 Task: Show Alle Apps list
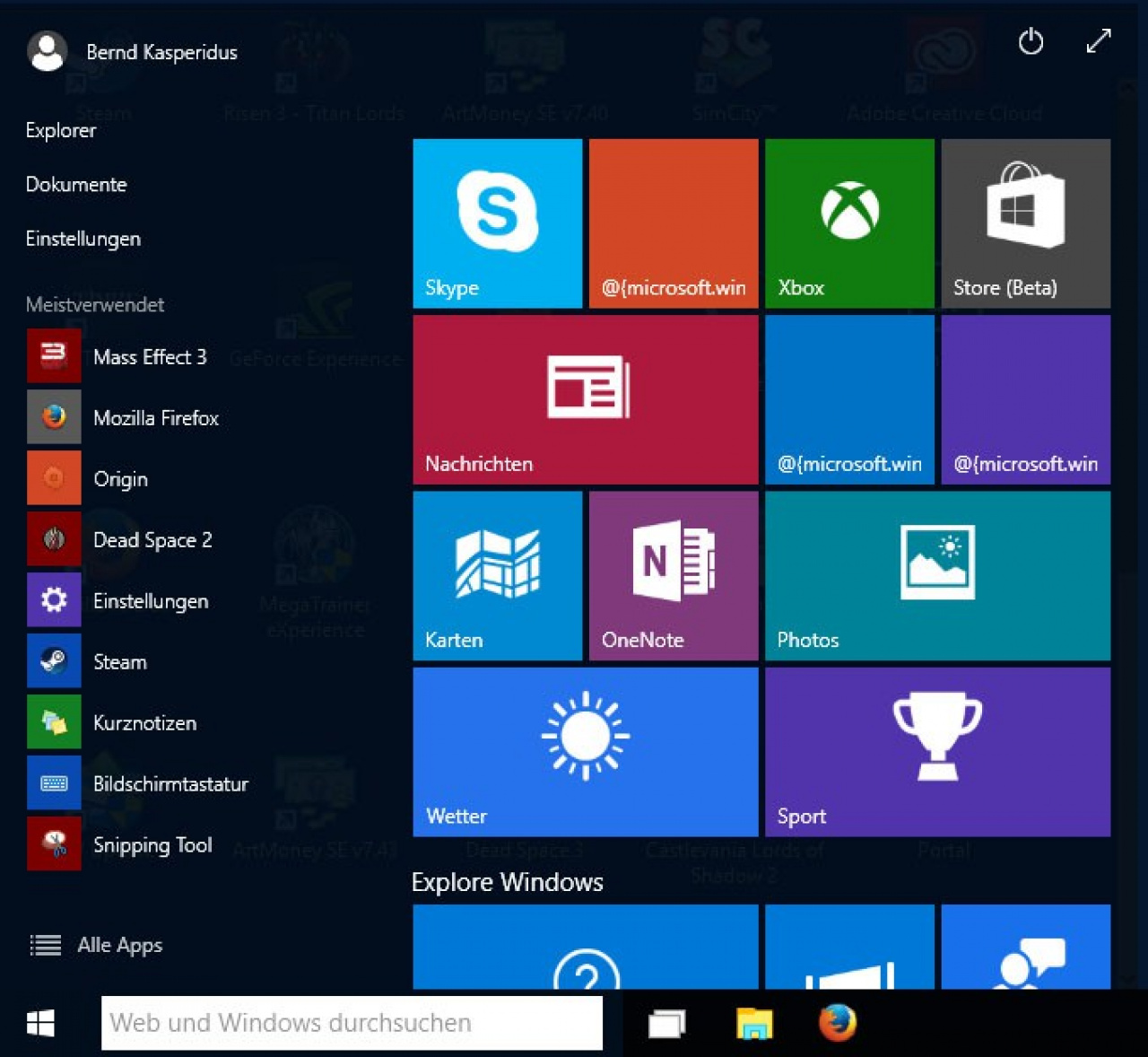(x=96, y=945)
